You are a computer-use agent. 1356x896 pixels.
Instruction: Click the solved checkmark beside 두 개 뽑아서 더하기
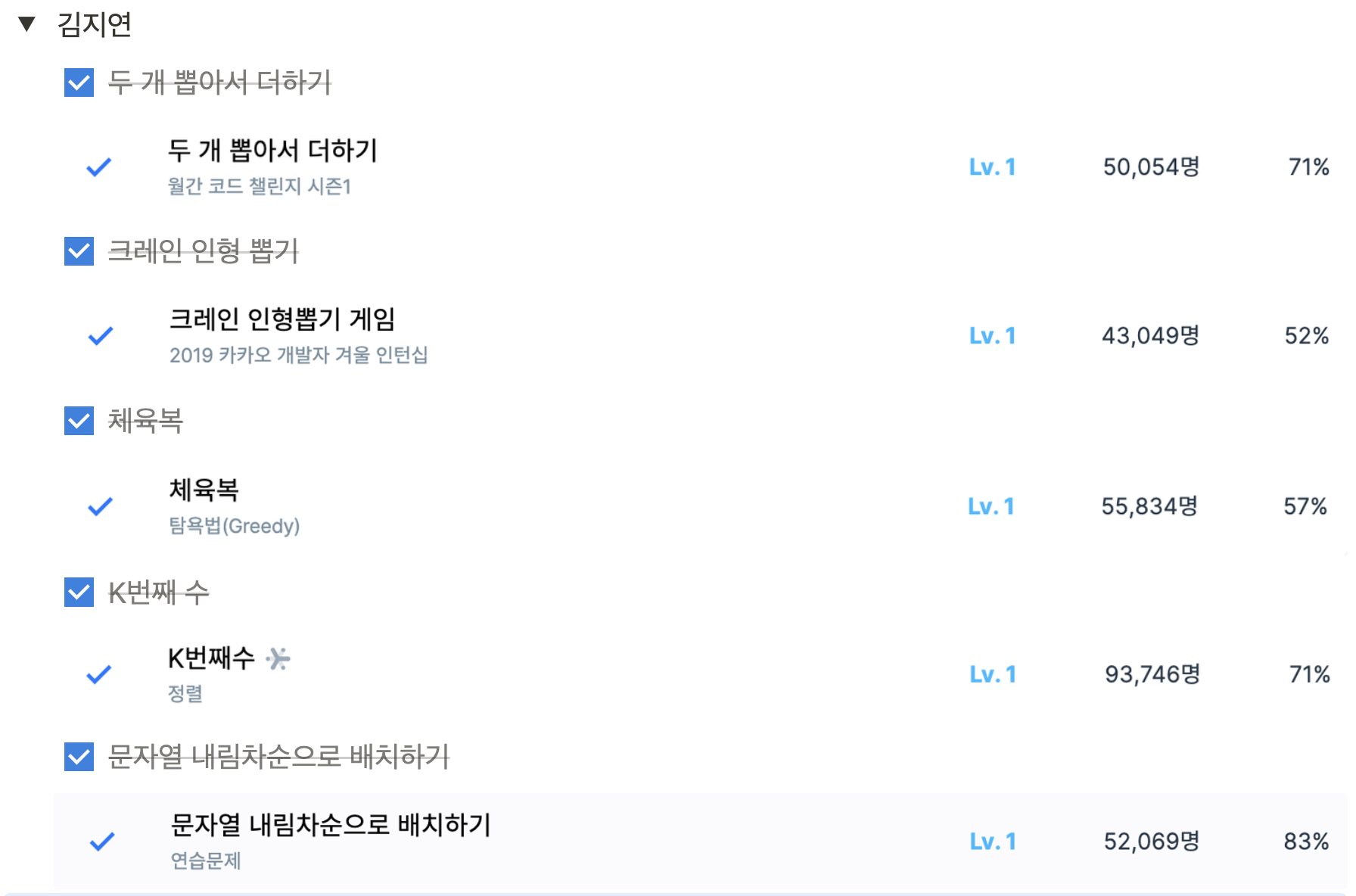99,166
